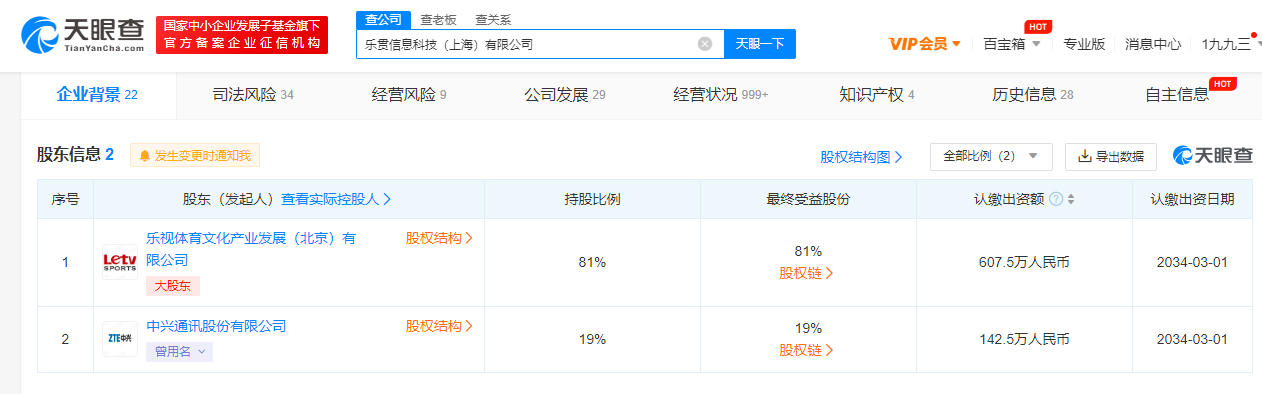Click the 发生变更时通知我 notification button
The width and height of the screenshot is (1262, 394).
point(195,156)
